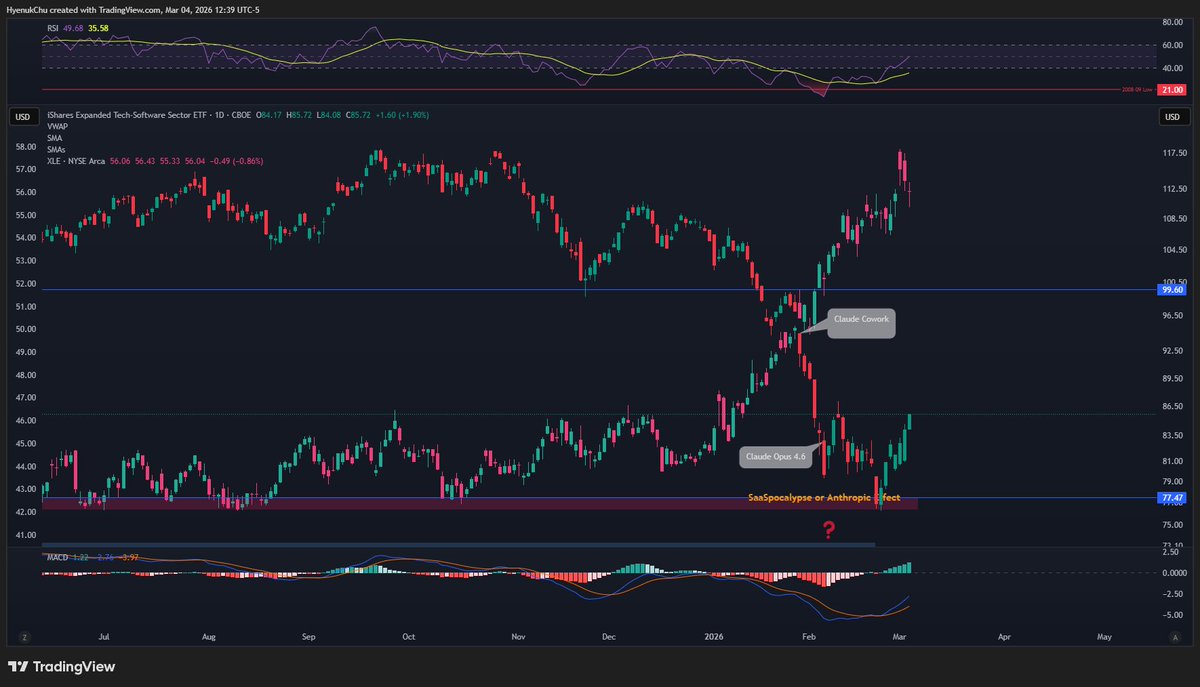Click the 99.60 horizontal line price label
1200x687 pixels.
(1171, 289)
